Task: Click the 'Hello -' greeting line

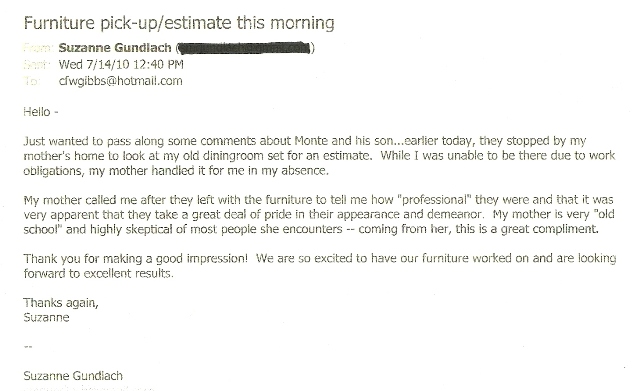Action: point(41,111)
